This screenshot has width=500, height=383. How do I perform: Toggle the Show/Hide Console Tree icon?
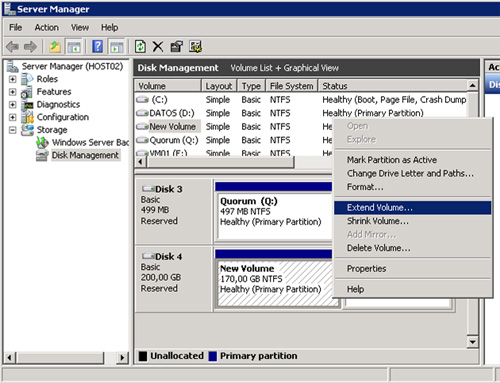tap(74, 47)
